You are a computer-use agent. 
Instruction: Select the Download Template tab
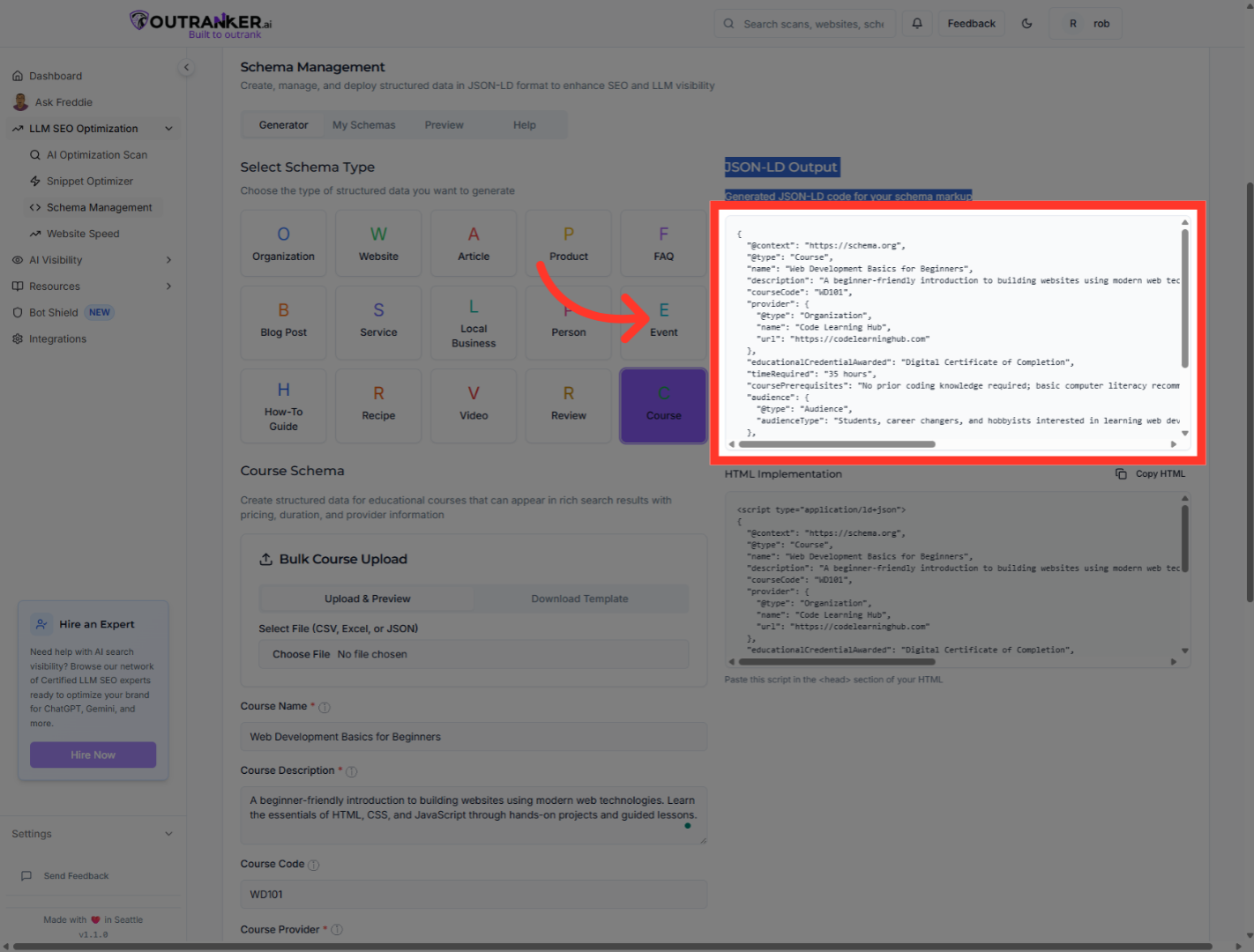click(x=579, y=599)
